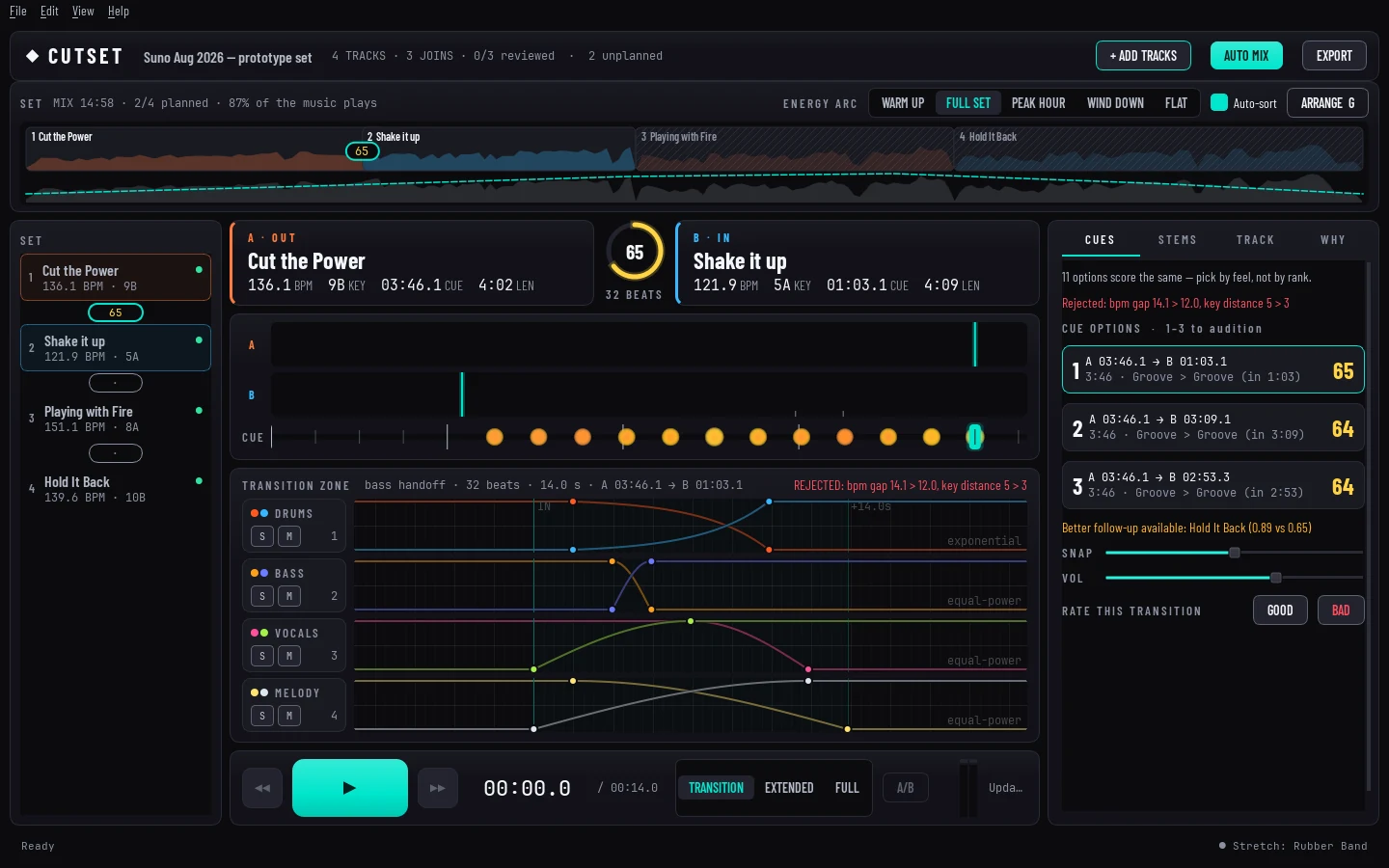Switch to the STEMS tab
This screenshot has width=1389, height=868.
1178,240
